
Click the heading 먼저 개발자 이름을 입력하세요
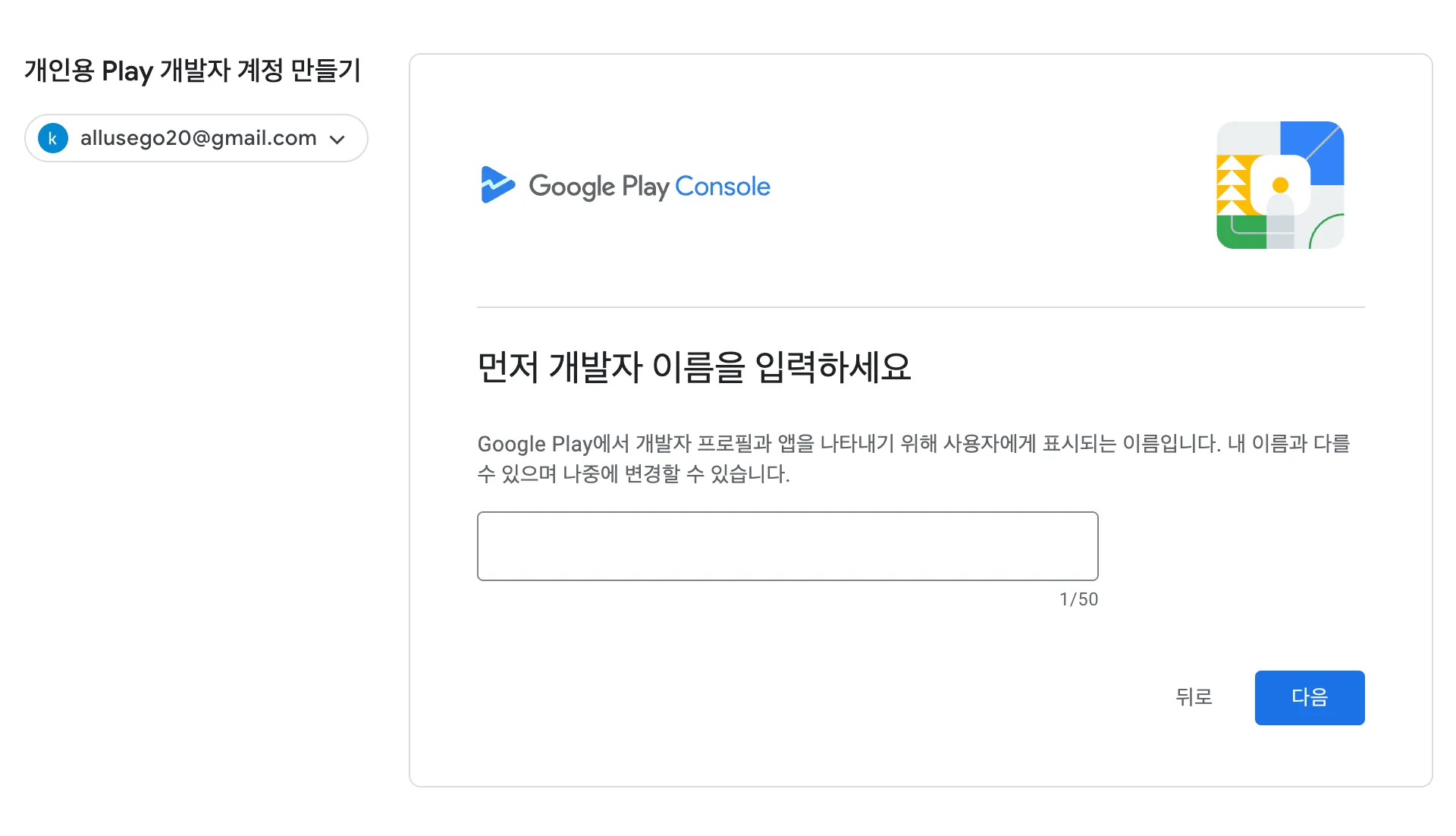click(x=694, y=368)
